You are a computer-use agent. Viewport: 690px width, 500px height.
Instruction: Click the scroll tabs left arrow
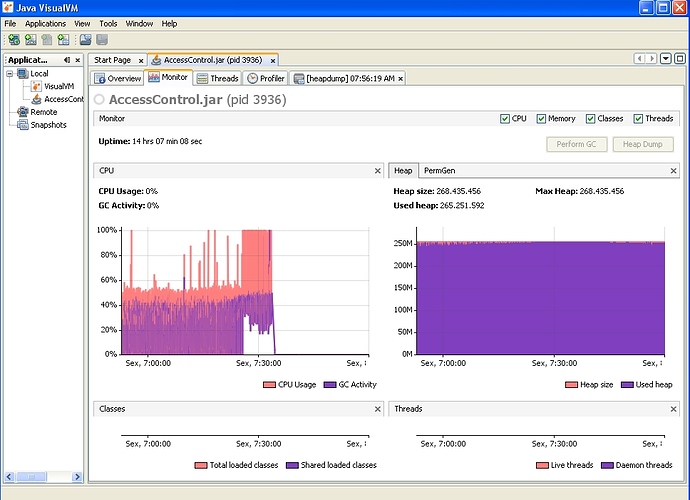pyautogui.click(x=639, y=58)
